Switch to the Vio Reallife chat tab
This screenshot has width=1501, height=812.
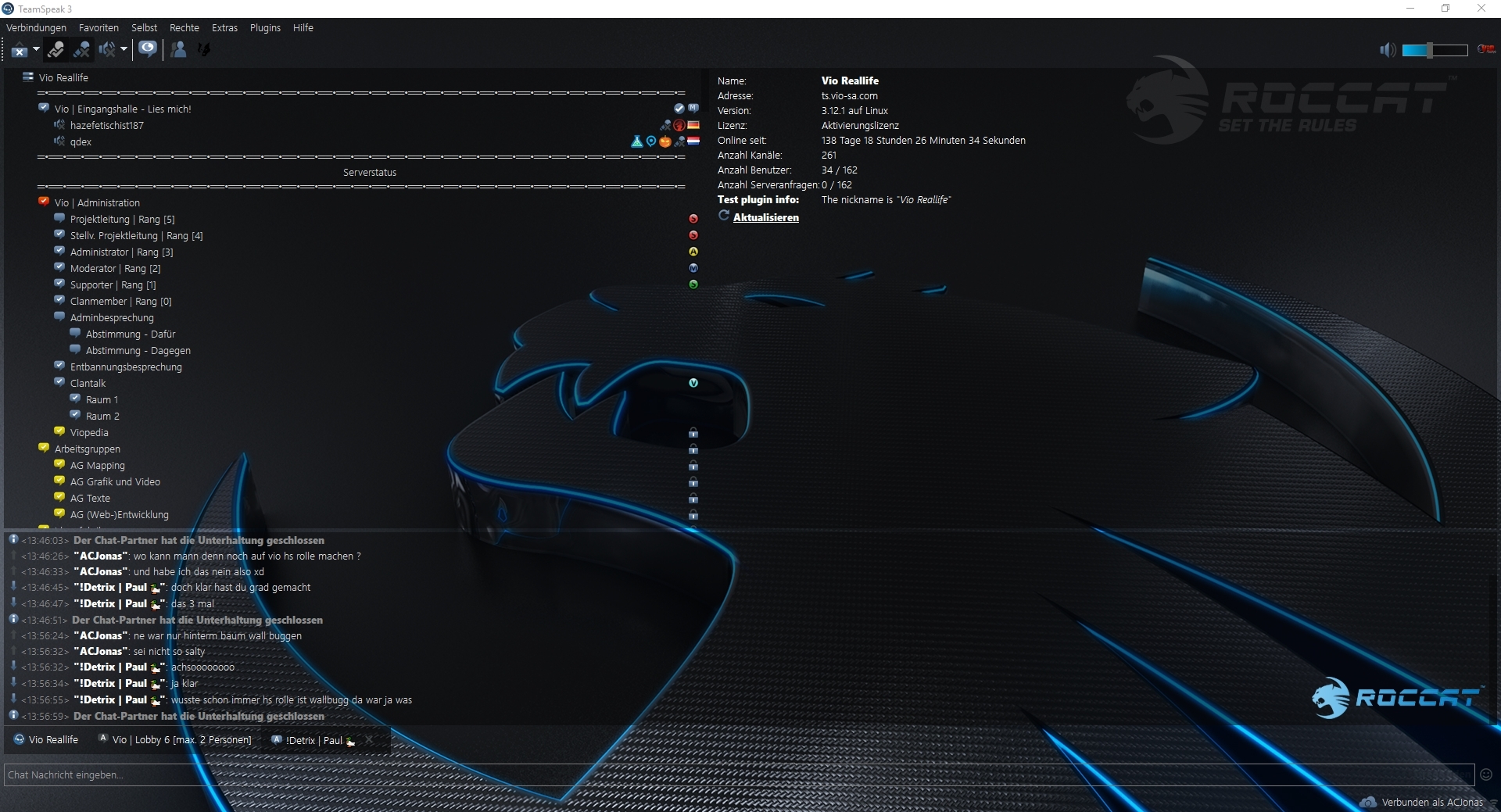pyautogui.click(x=47, y=740)
